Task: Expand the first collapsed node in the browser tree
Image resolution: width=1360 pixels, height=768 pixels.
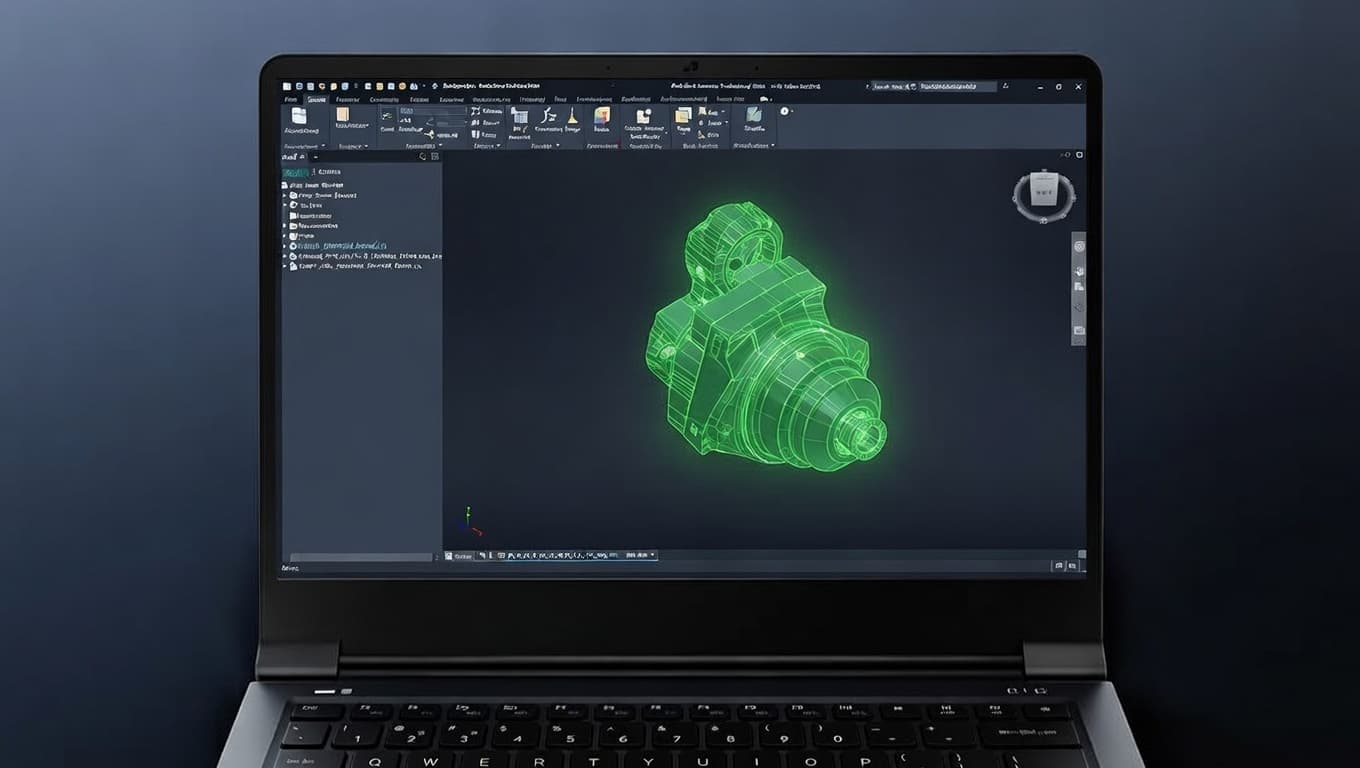Action: (x=285, y=196)
